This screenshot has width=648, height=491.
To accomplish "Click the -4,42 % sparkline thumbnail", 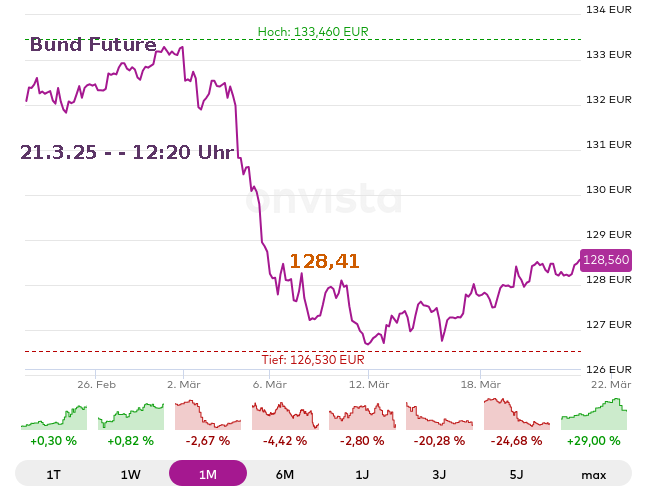I will click(x=285, y=416).
